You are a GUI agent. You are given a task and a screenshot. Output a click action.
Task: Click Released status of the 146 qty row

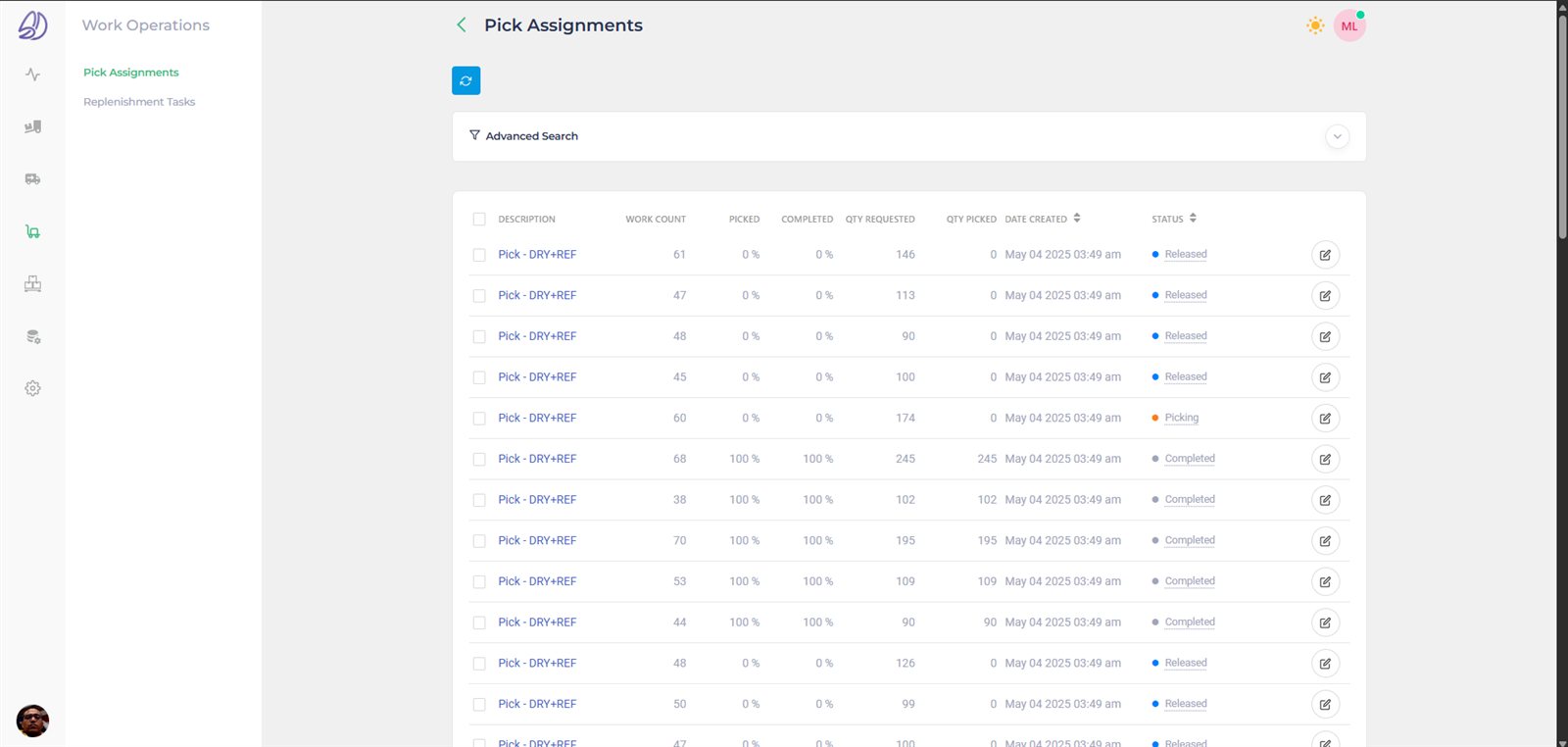tap(1186, 254)
